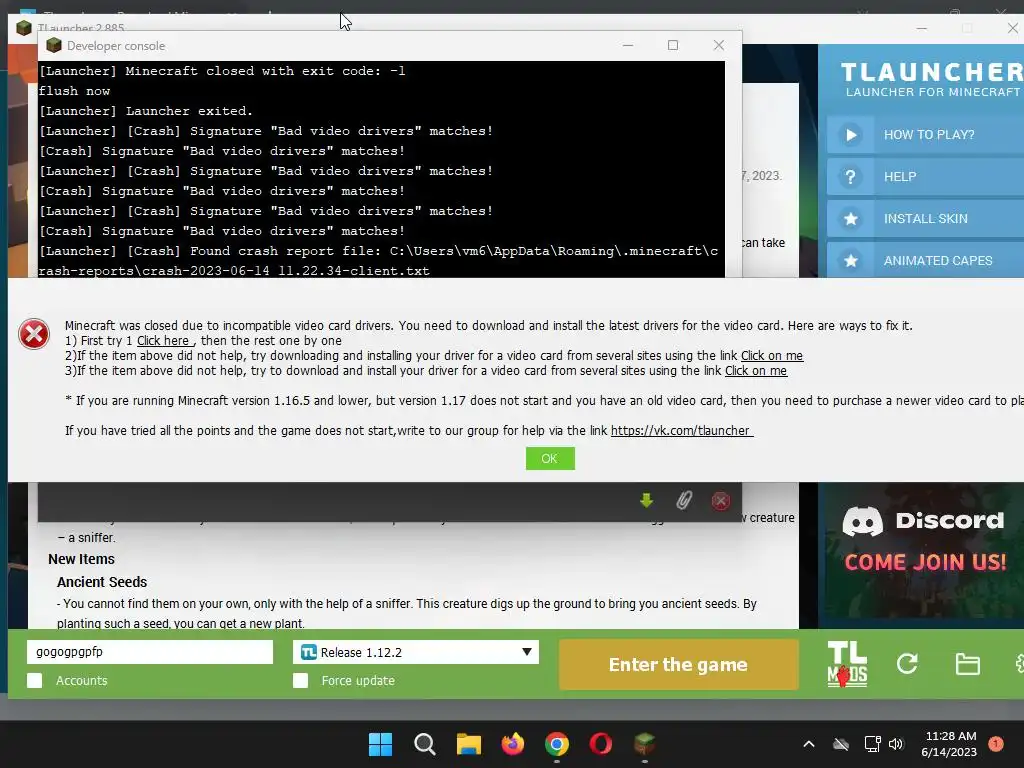
Task: Click the notification badge in tray
Action: tap(995, 744)
